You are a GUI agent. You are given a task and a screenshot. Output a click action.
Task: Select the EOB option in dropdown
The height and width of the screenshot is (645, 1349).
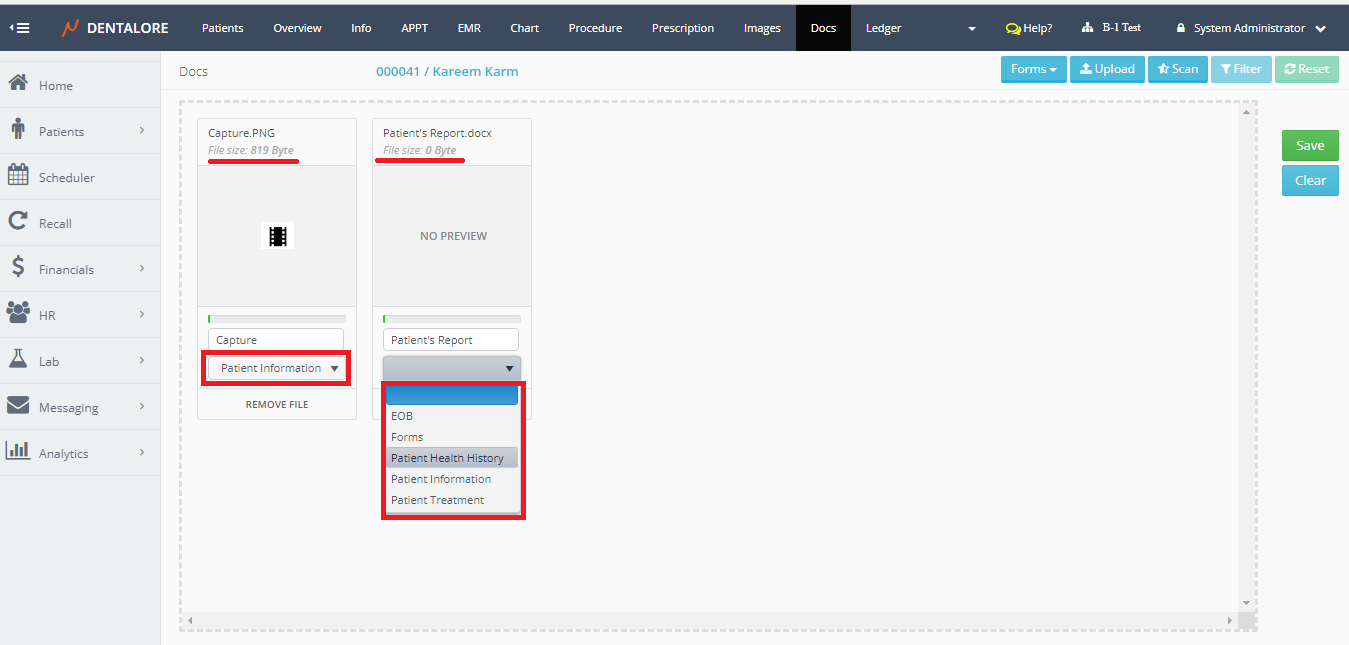pos(402,416)
